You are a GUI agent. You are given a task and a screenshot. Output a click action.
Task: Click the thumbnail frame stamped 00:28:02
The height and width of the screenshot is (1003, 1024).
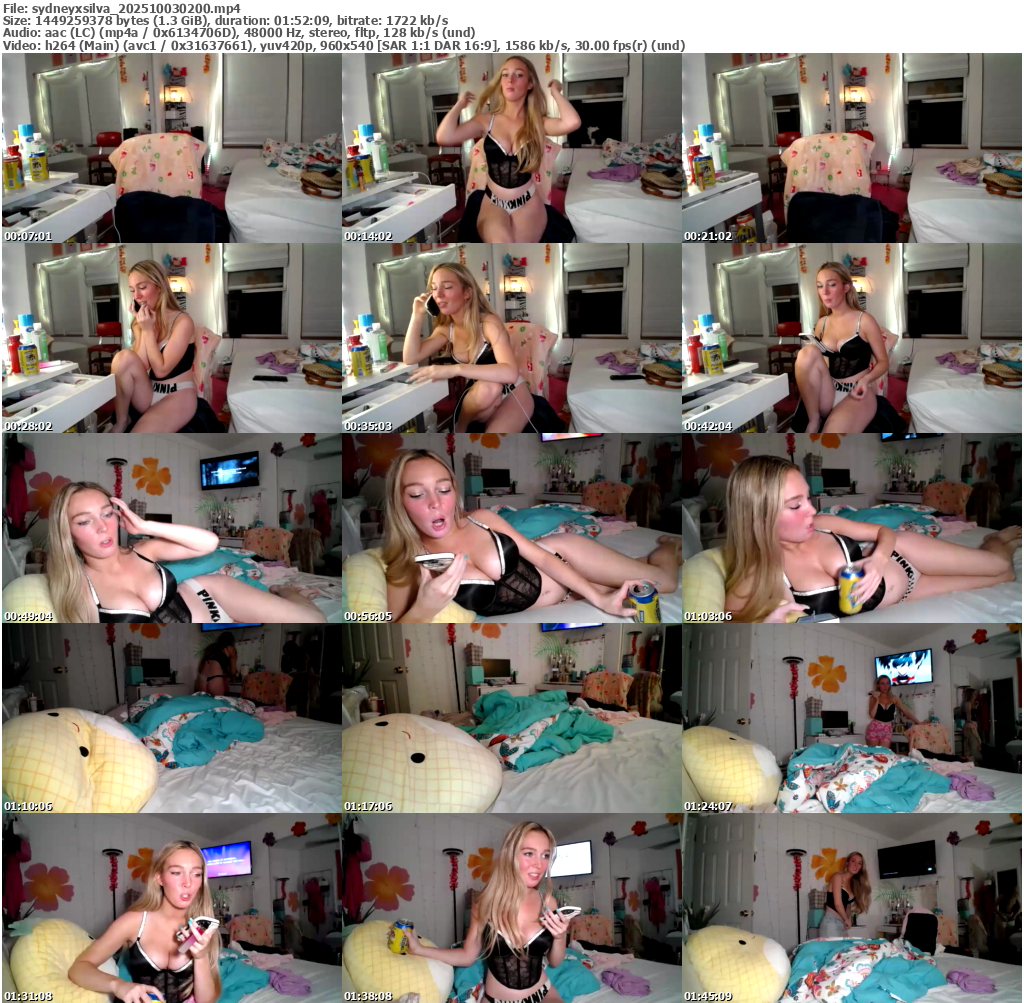pos(172,338)
